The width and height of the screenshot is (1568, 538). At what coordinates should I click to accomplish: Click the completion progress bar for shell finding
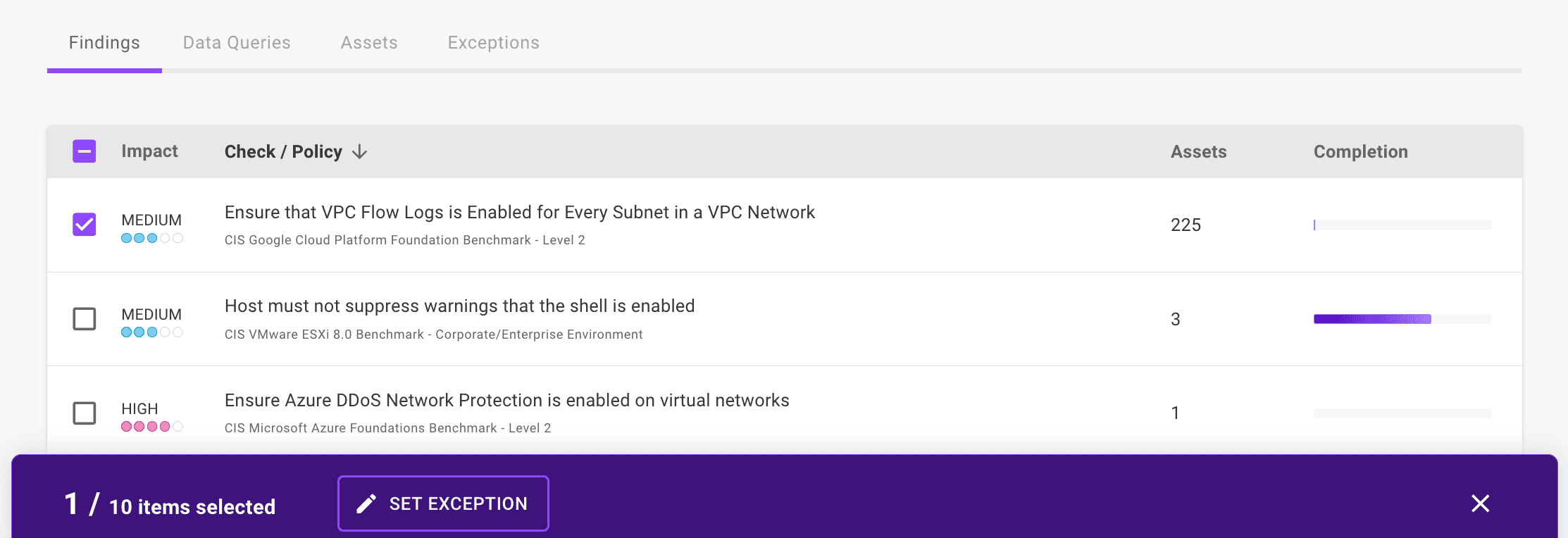pyautogui.click(x=1402, y=318)
